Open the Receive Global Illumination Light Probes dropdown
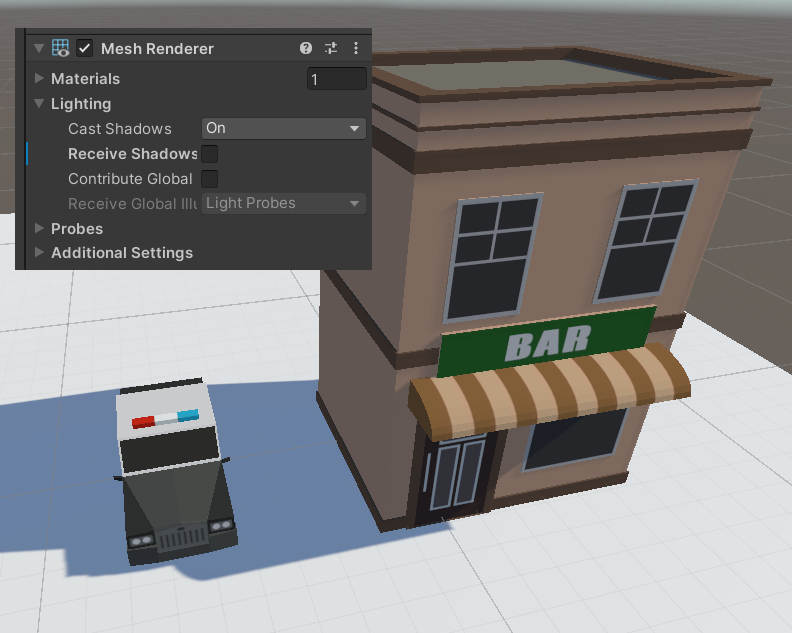 pos(284,203)
